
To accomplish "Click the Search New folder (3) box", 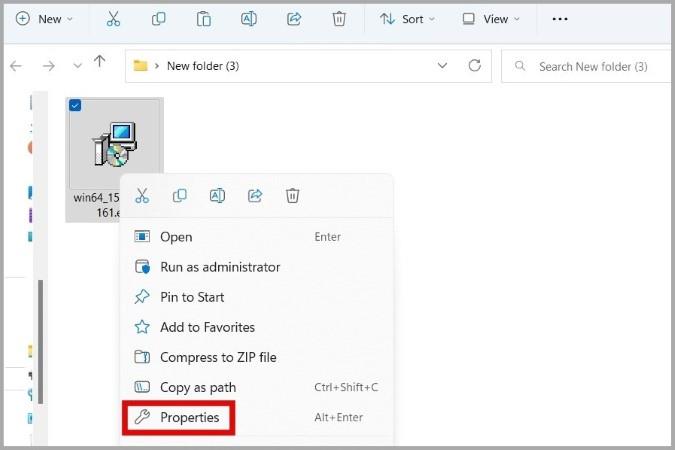I will [586, 66].
